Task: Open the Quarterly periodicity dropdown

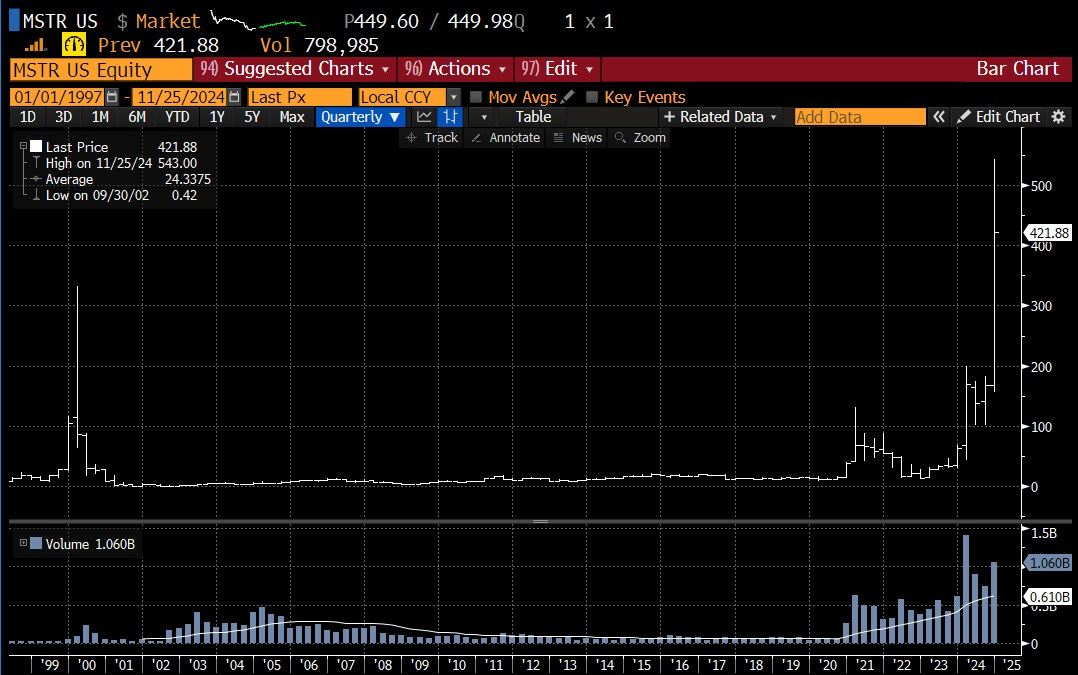Action: (x=360, y=117)
